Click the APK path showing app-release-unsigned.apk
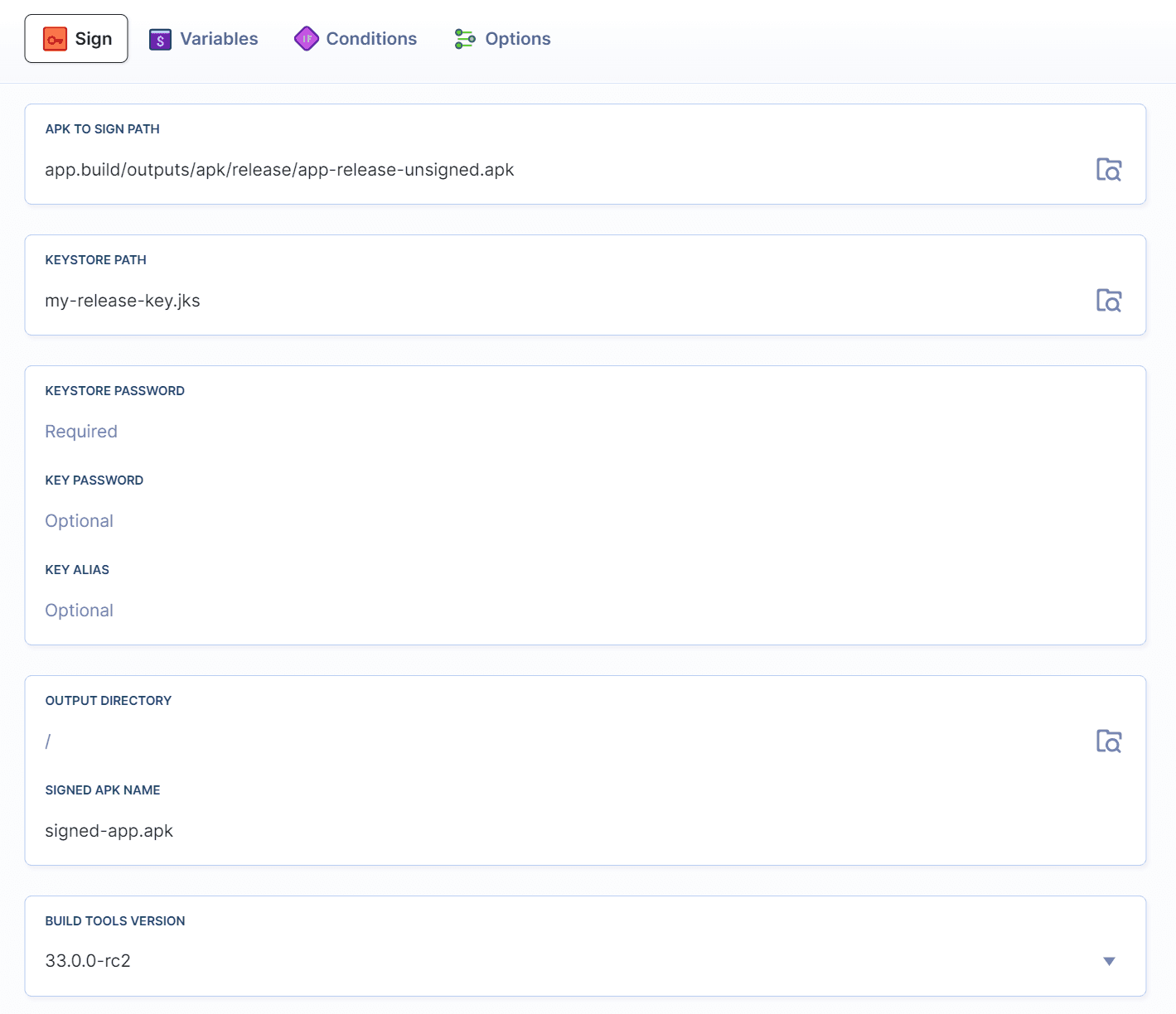The height and width of the screenshot is (1014, 1176). tap(279, 169)
